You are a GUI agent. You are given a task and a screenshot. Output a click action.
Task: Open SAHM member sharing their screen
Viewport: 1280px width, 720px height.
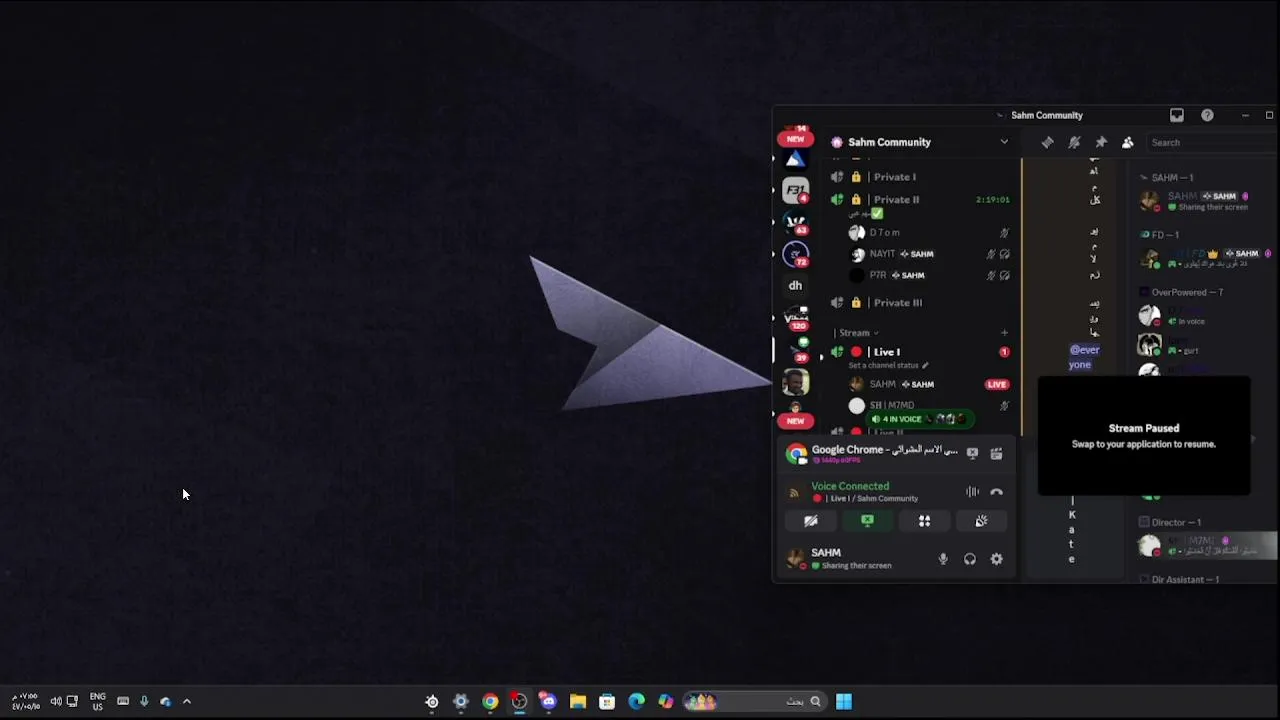(1206, 201)
